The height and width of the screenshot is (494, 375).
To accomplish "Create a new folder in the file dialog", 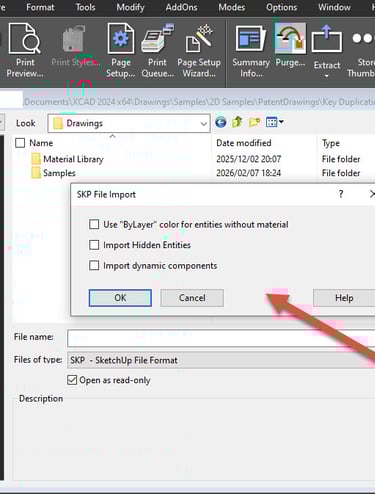I will [254, 122].
